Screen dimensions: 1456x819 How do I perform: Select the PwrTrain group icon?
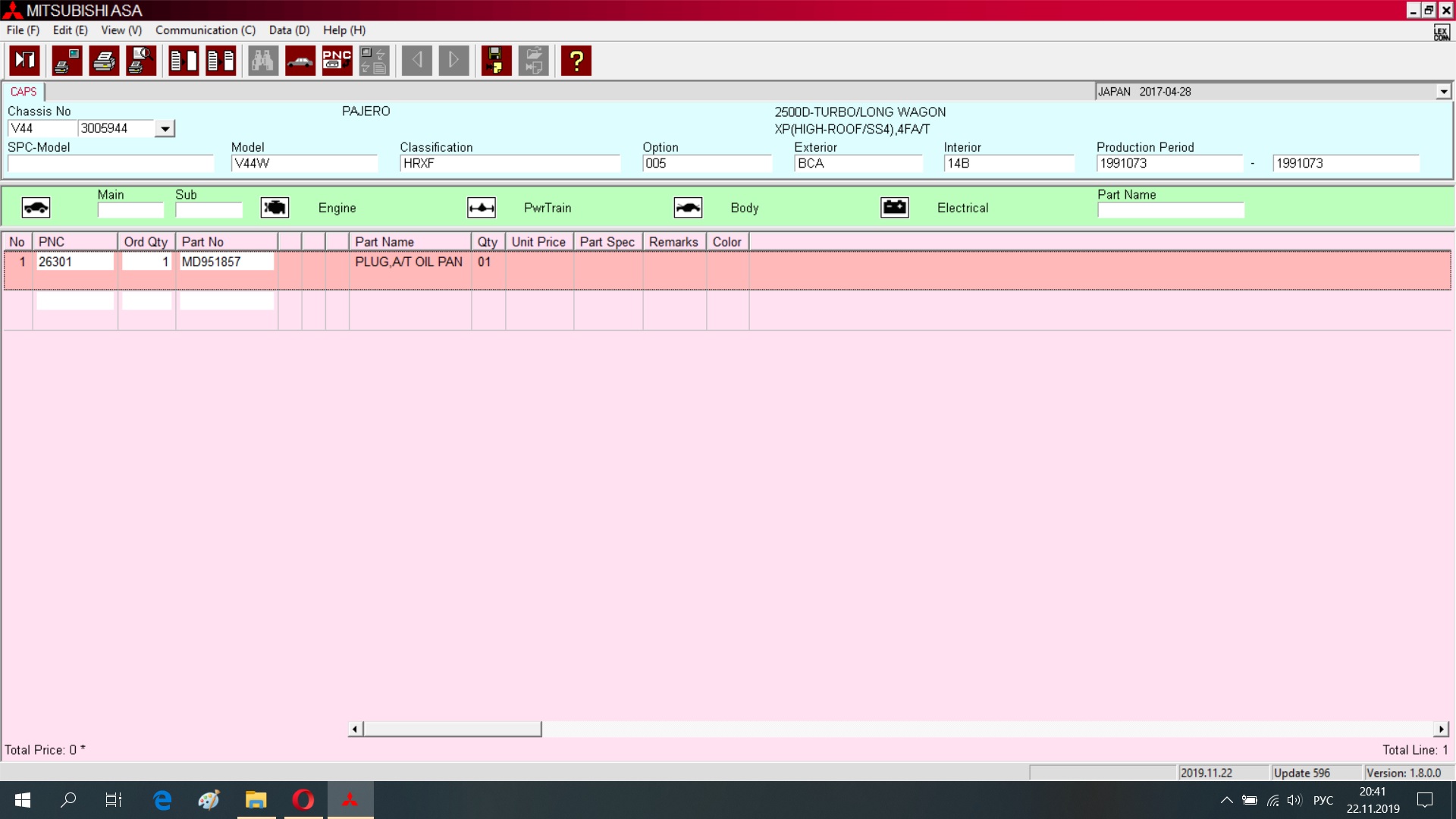[482, 208]
